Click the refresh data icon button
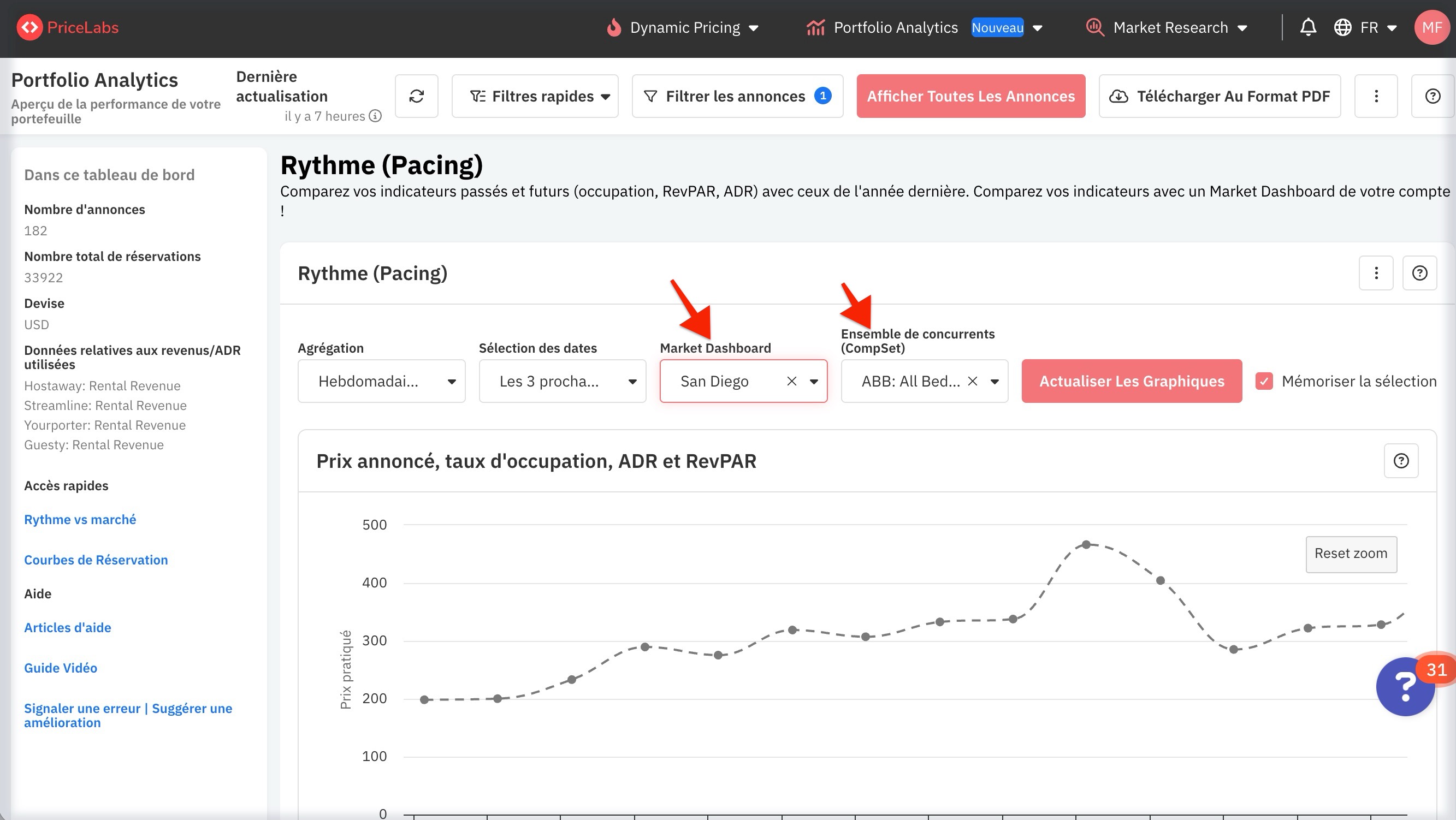1456x820 pixels. (417, 96)
